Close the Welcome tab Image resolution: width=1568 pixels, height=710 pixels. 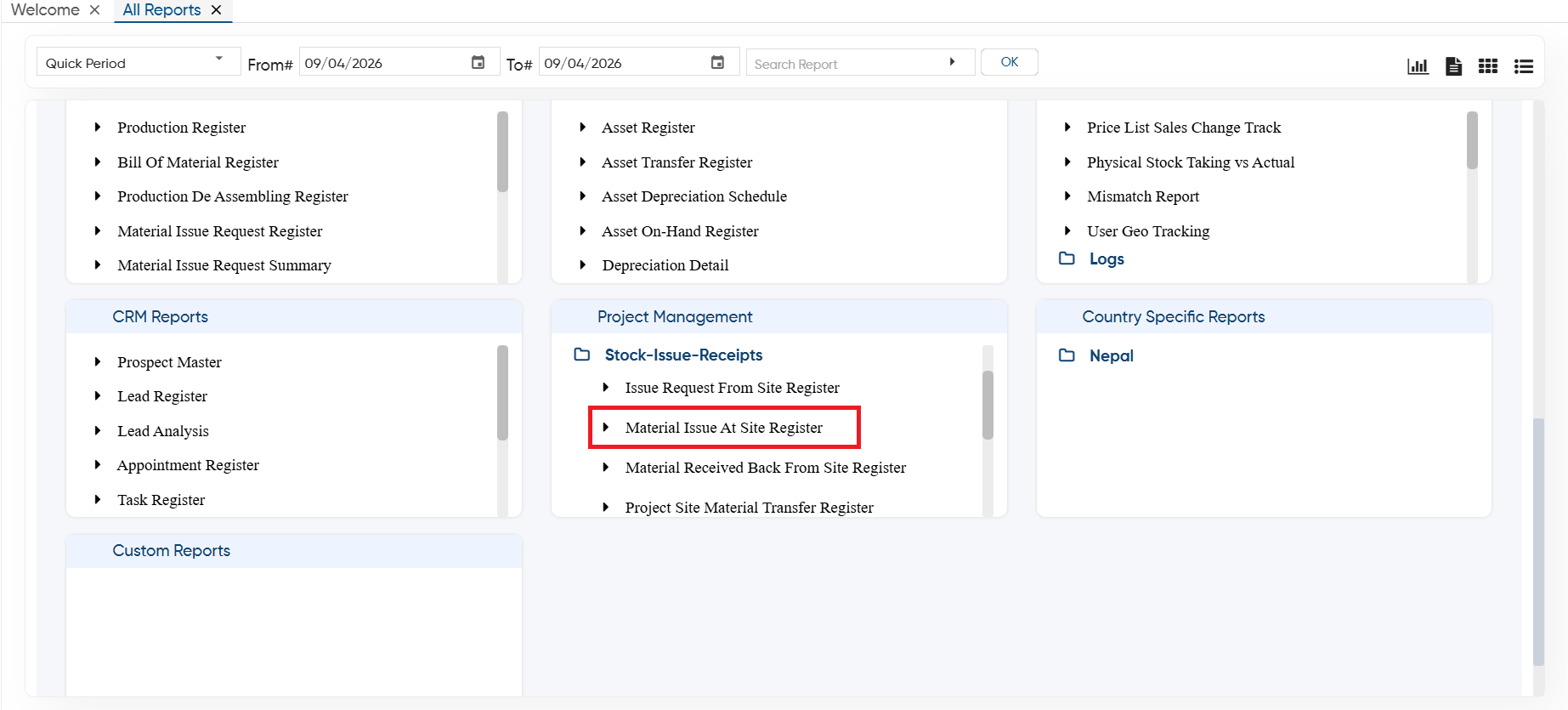coord(94,10)
